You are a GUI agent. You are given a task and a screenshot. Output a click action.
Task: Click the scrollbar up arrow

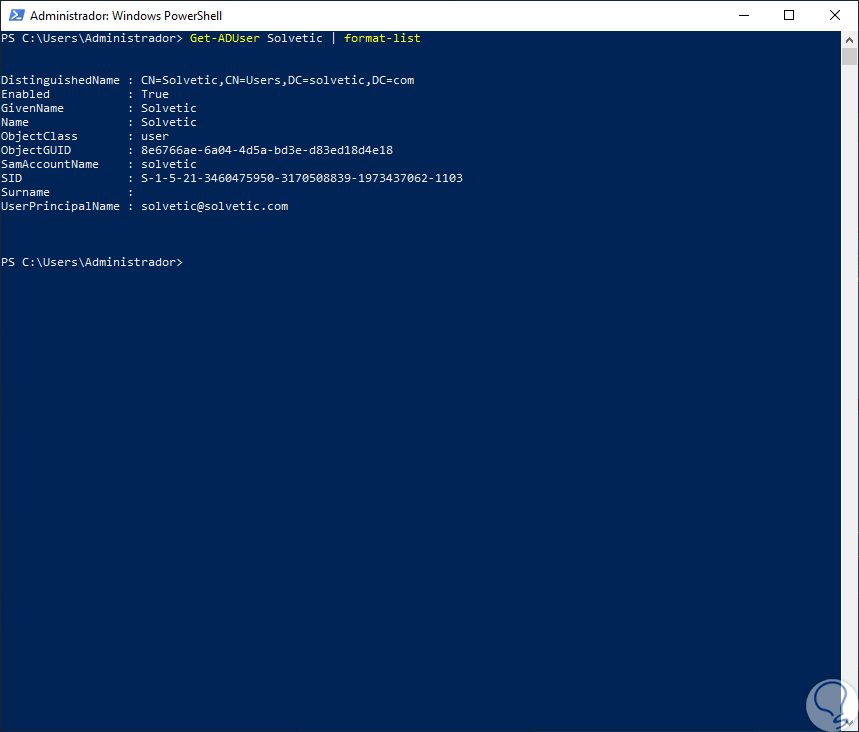(x=850, y=38)
